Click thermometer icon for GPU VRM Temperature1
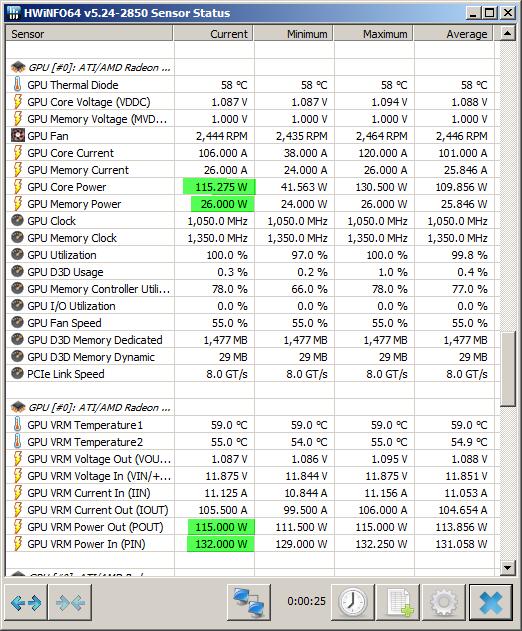Screen dimensions: 522x631 [17, 425]
